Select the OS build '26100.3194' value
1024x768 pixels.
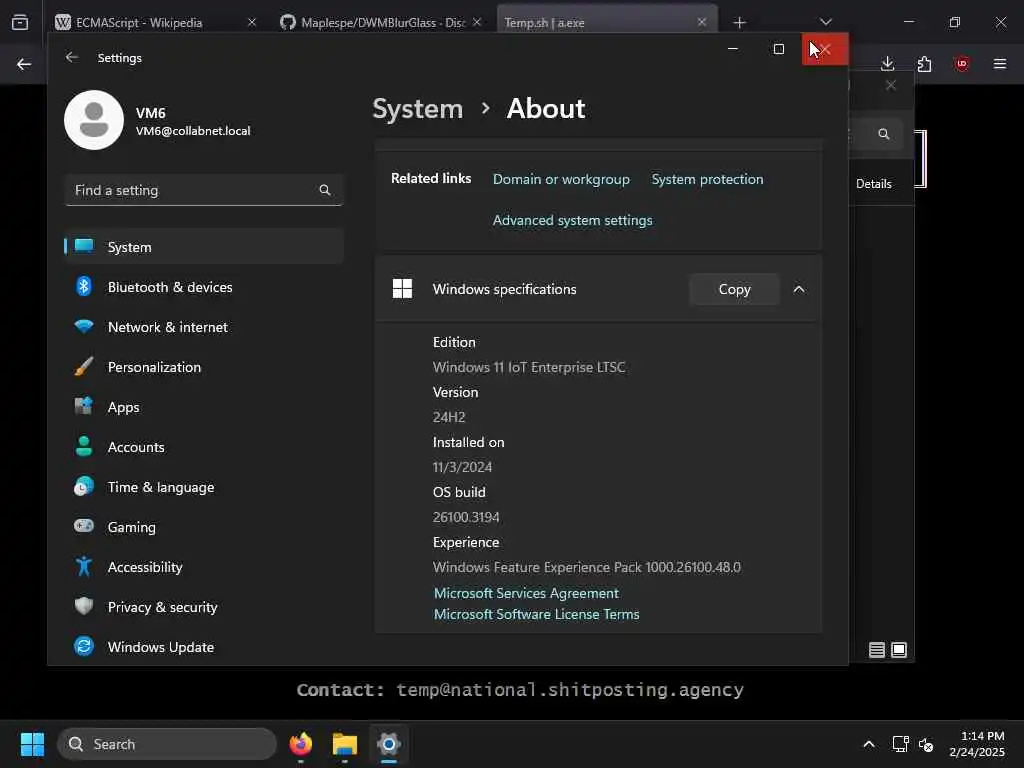[466, 517]
